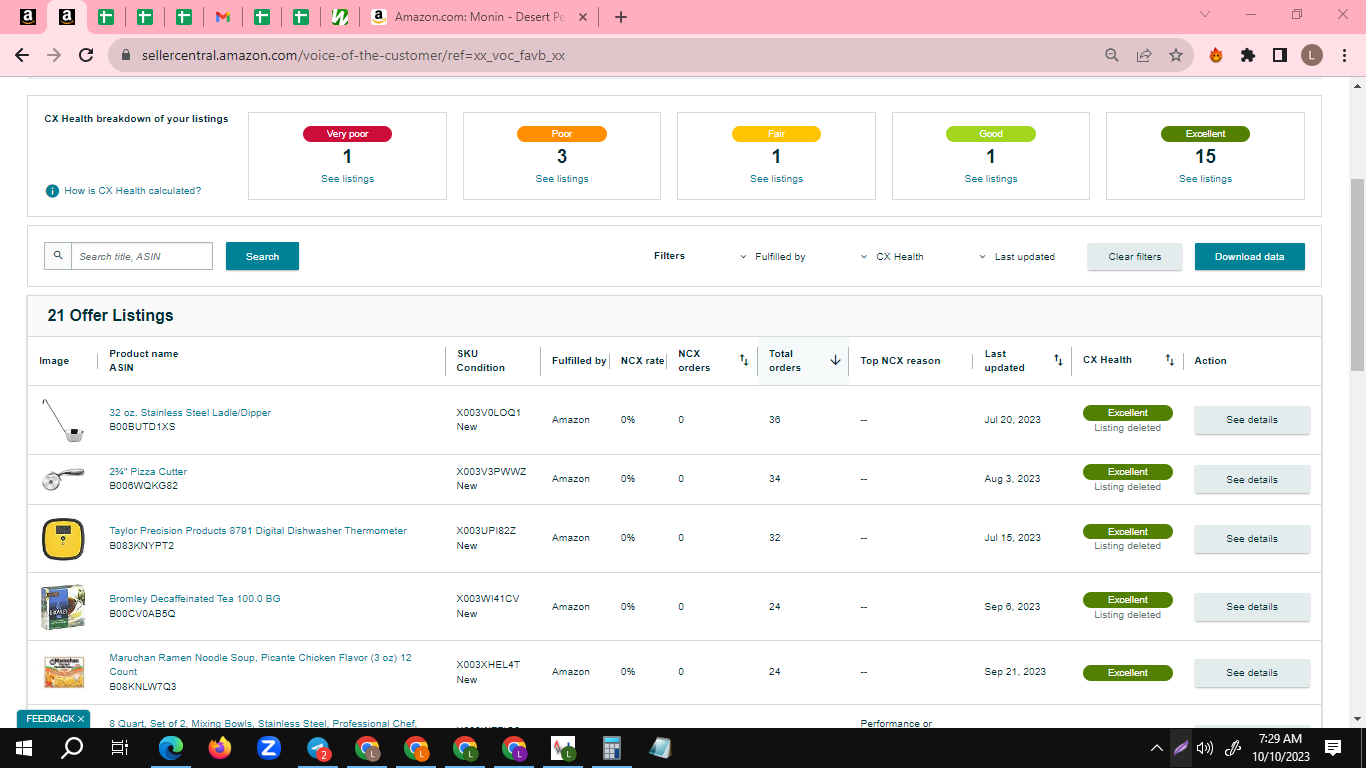Sort by Total orders arrow

[x=835, y=360]
